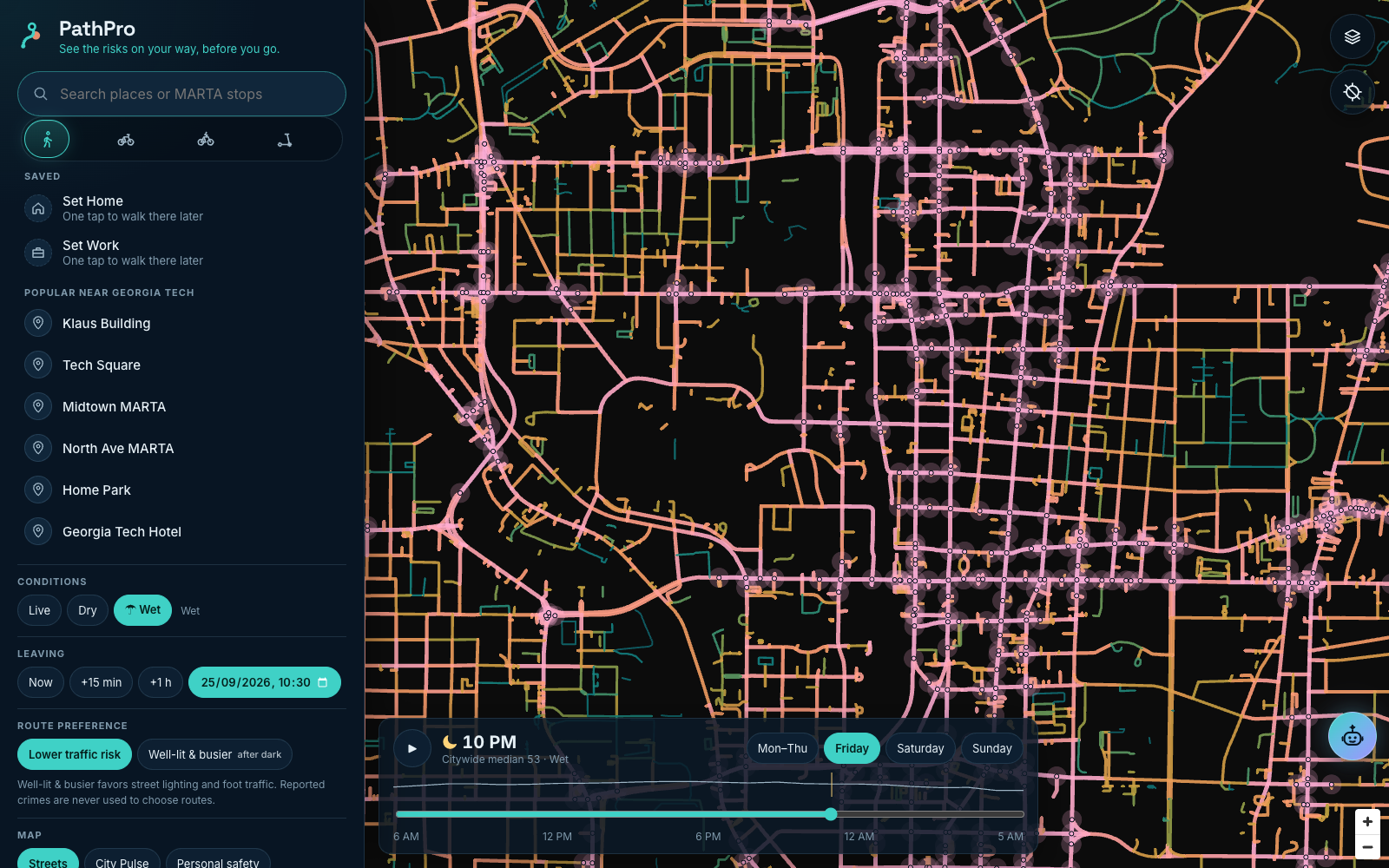Image resolution: width=1389 pixels, height=868 pixels.
Task: Focus the Search places or MARTA stops field
Action: click(x=181, y=94)
